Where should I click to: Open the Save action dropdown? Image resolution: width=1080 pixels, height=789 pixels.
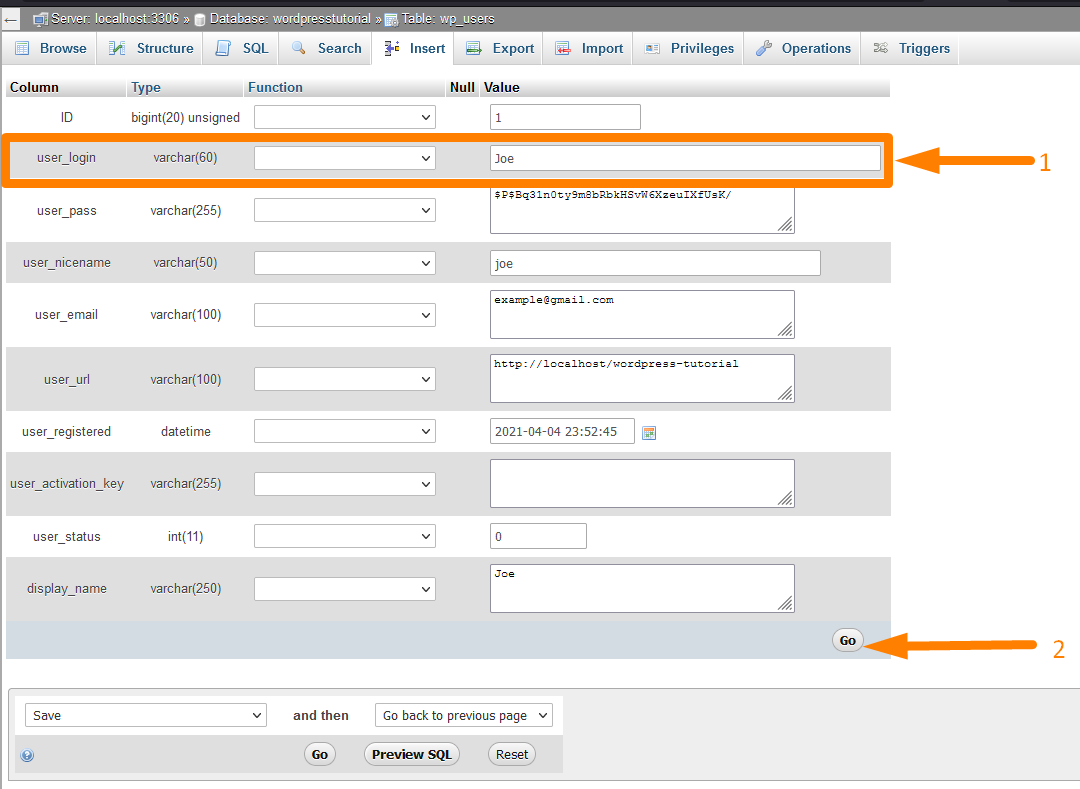tap(145, 715)
